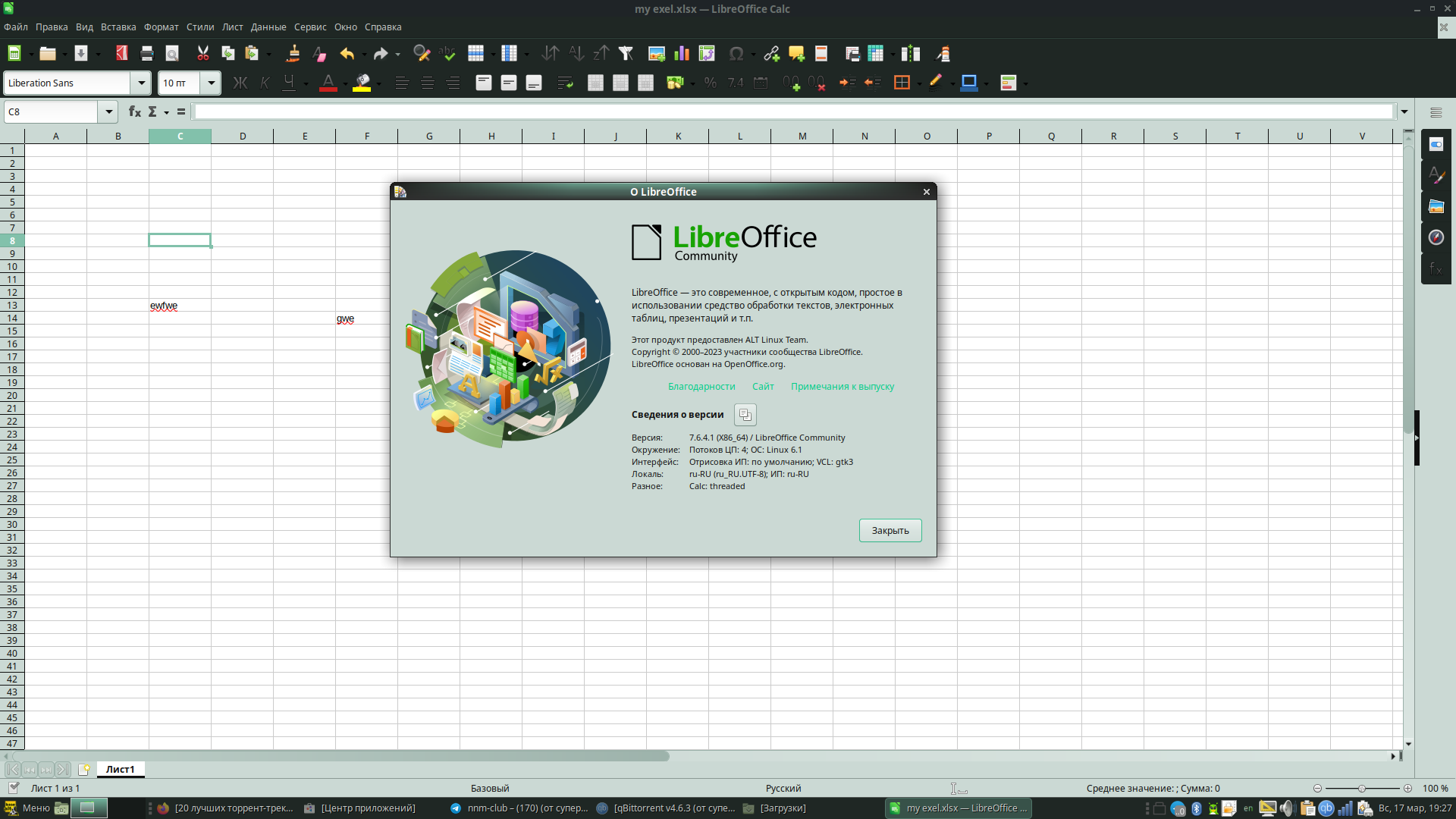
Task: Insert a pivot table via toolbar icon
Action: coord(707,53)
